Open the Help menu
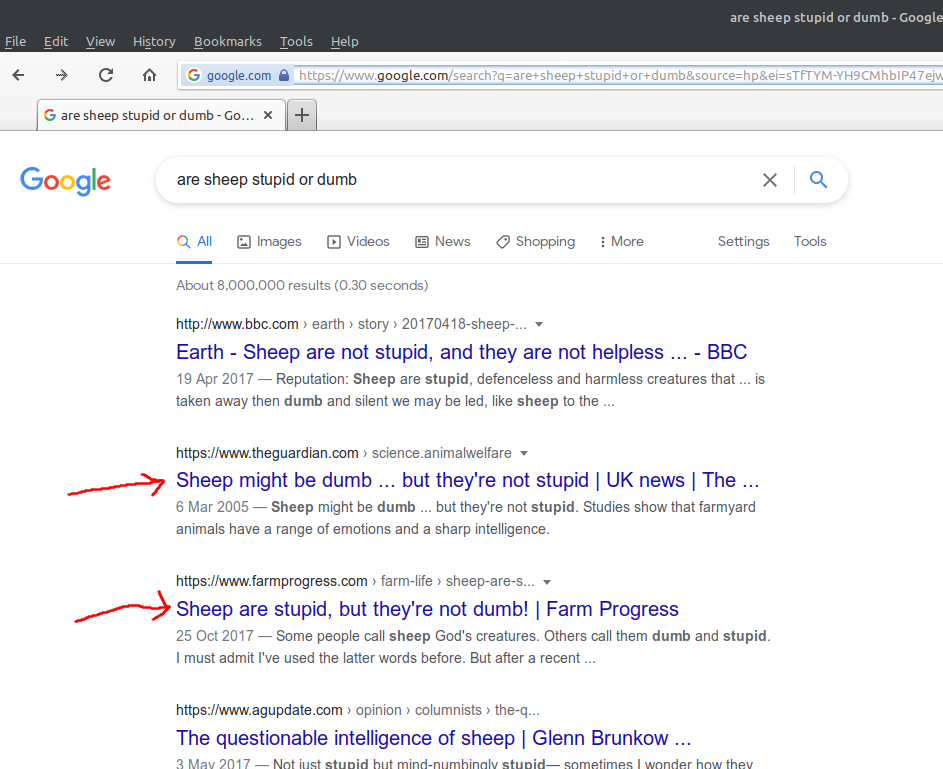 click(x=345, y=41)
